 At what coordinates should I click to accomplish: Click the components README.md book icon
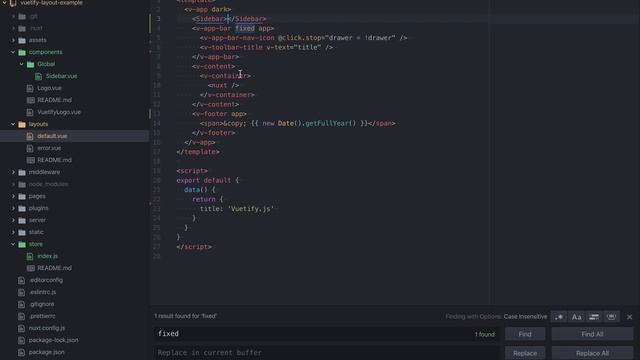(30, 100)
